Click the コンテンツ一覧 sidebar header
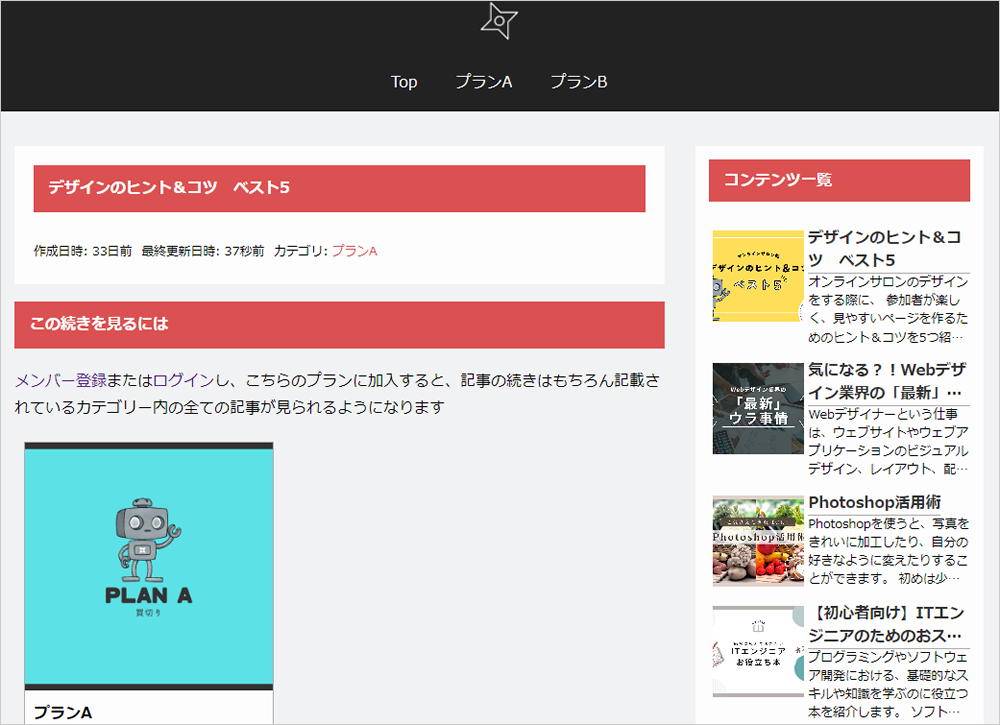 839,180
